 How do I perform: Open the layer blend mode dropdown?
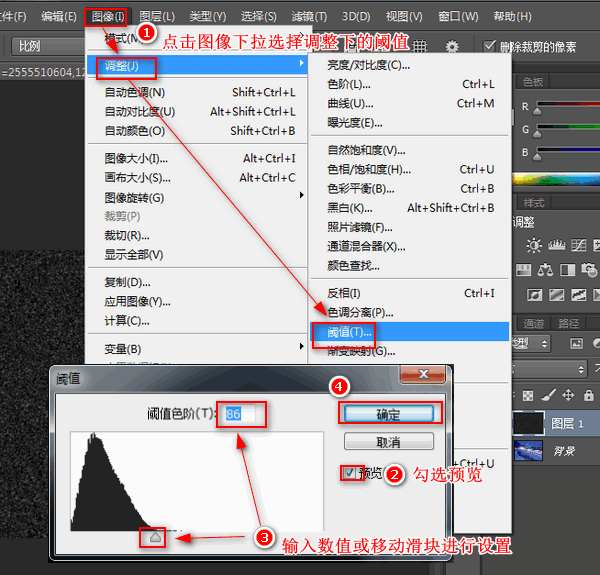549,369
